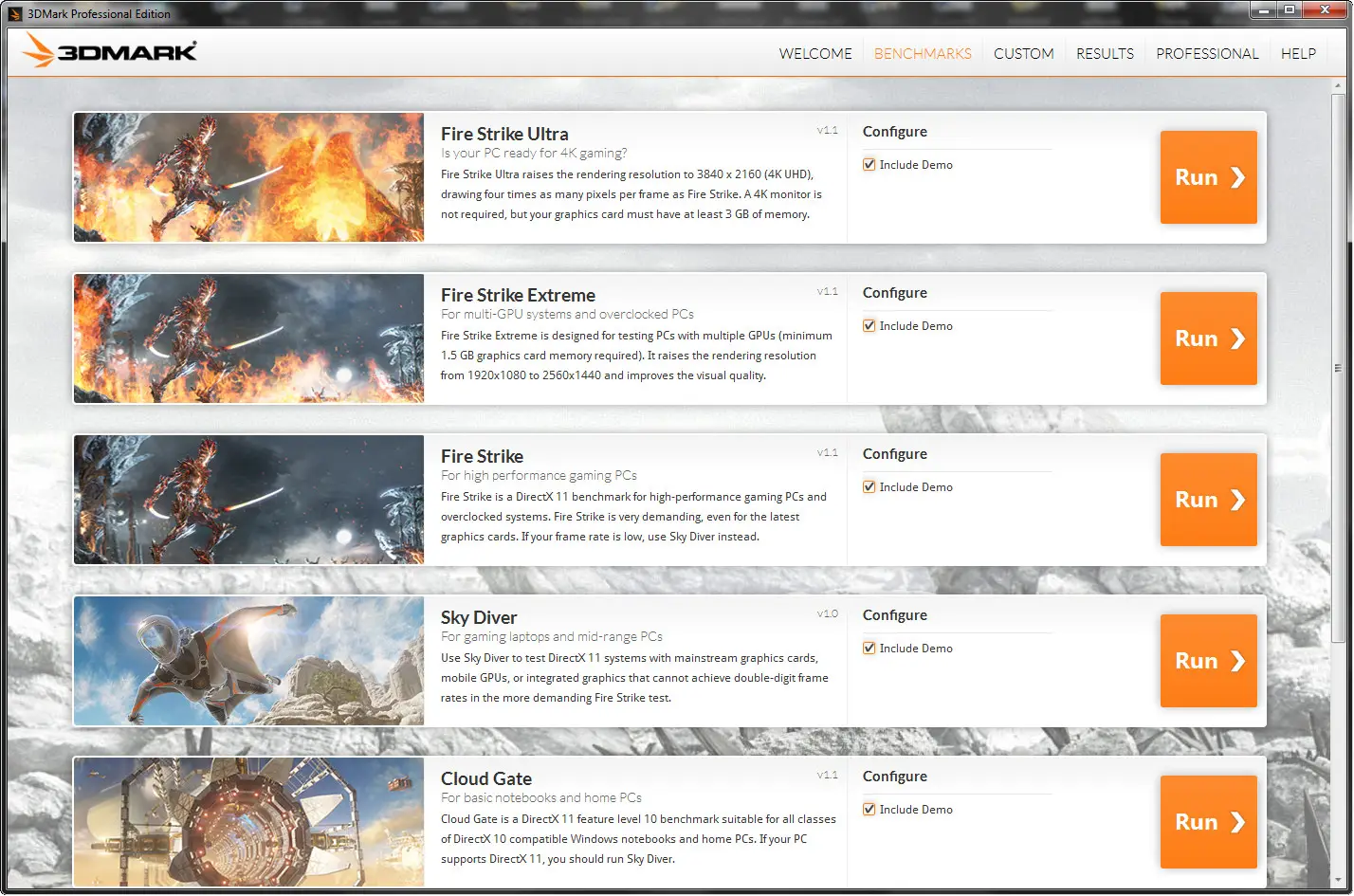The height and width of the screenshot is (896, 1354).
Task: Run the Cloud Gate benchmark
Action: click(1209, 822)
